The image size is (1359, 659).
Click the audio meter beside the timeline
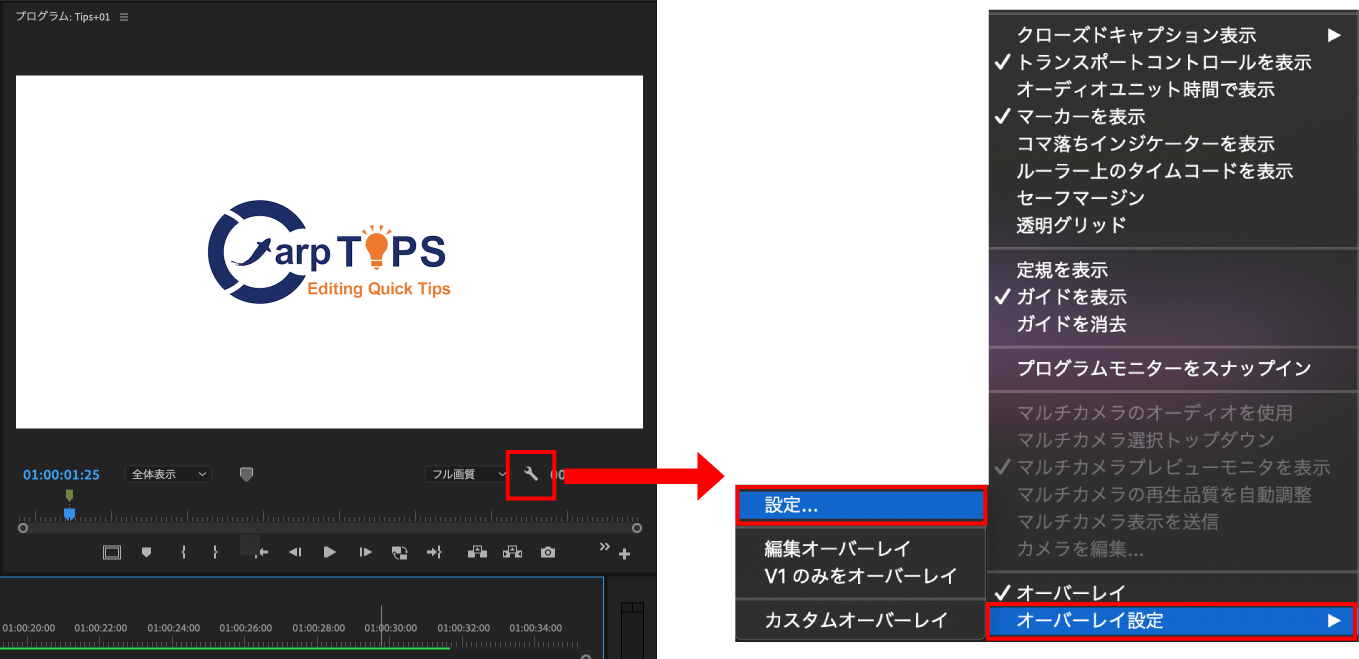tap(632, 628)
